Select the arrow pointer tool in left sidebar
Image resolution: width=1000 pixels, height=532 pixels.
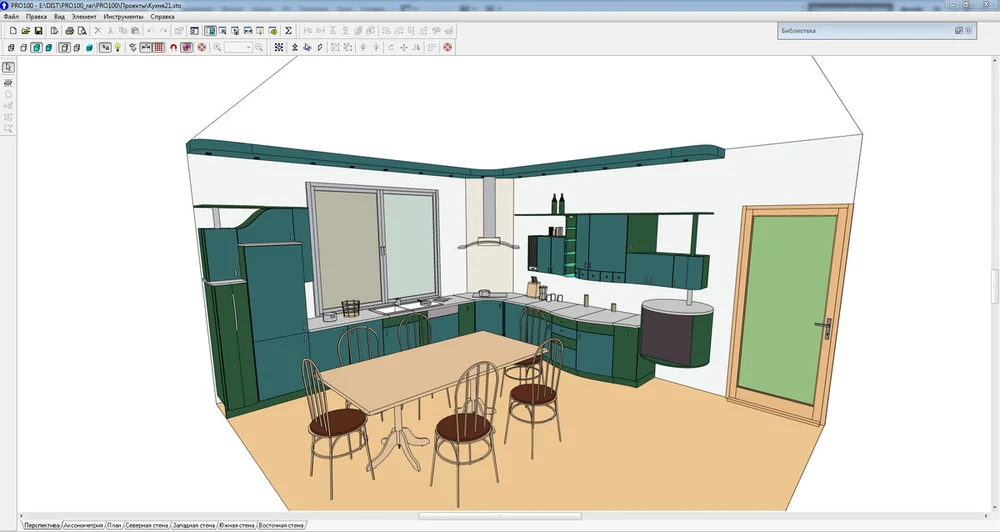click(8, 67)
